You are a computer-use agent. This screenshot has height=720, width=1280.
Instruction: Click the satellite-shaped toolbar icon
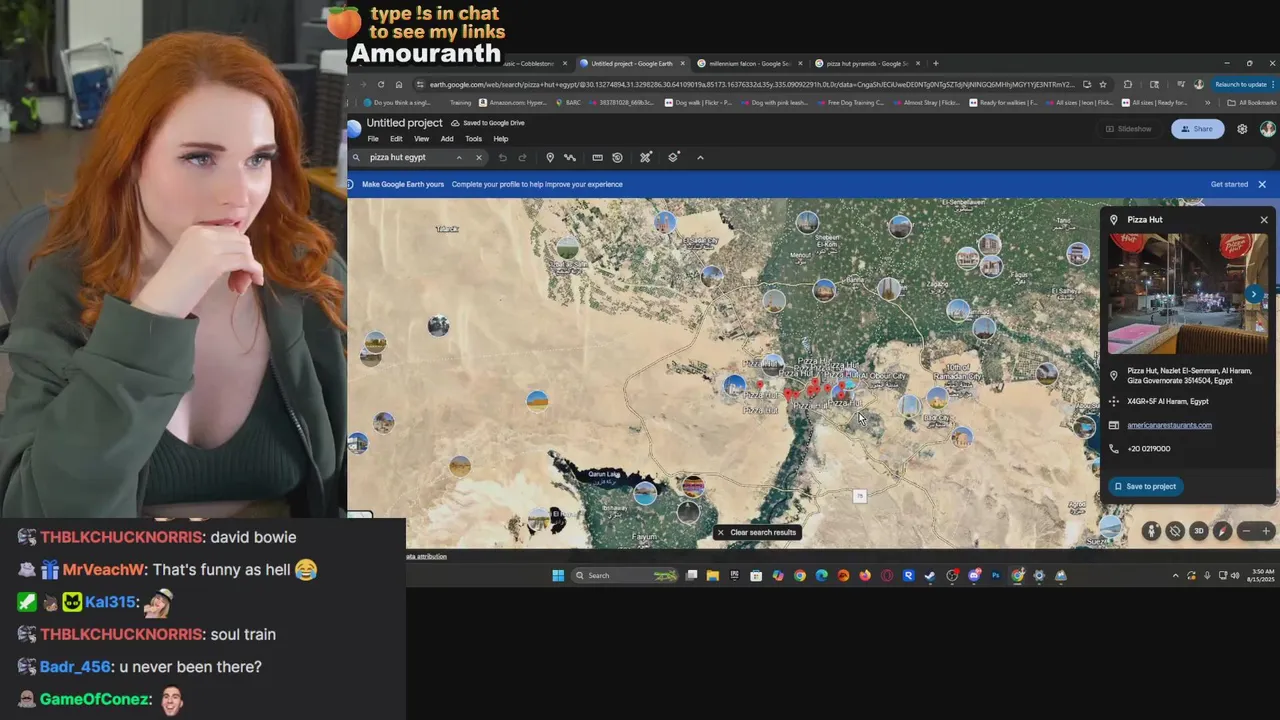tap(646, 157)
